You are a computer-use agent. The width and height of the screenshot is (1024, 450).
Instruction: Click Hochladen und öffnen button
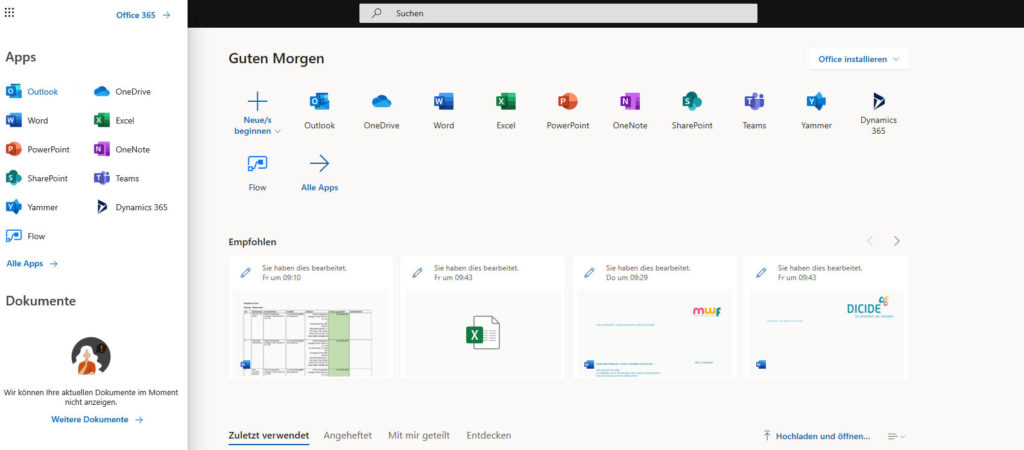coord(816,436)
